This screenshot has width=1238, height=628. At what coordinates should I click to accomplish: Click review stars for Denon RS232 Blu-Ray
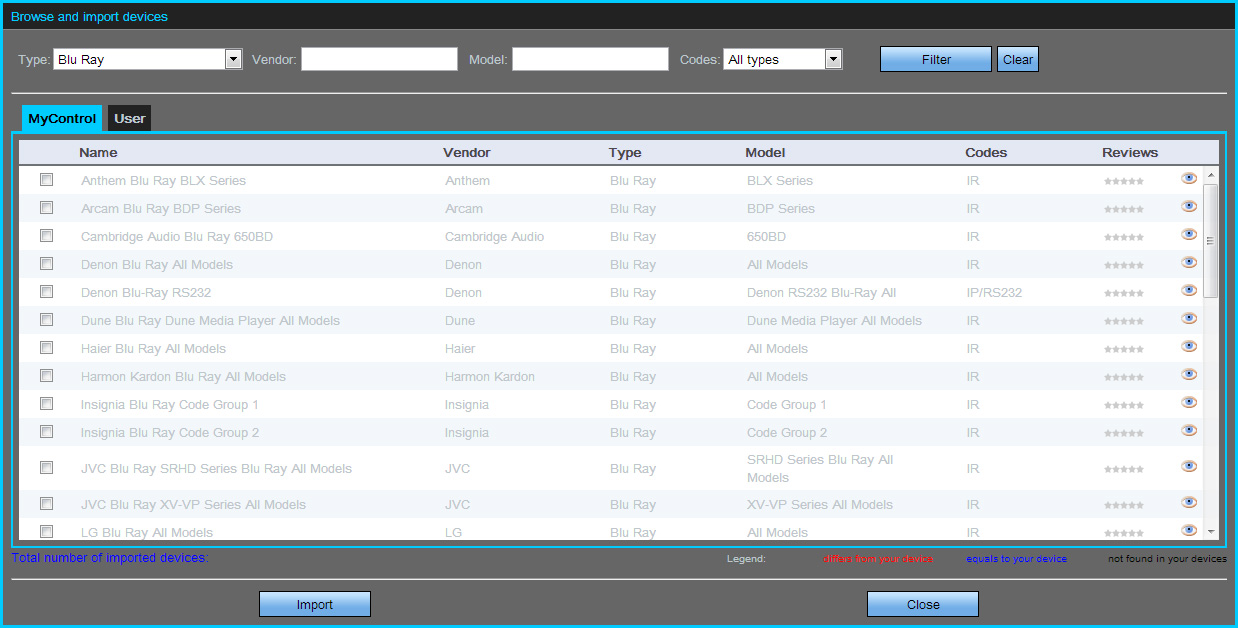[1123, 294]
